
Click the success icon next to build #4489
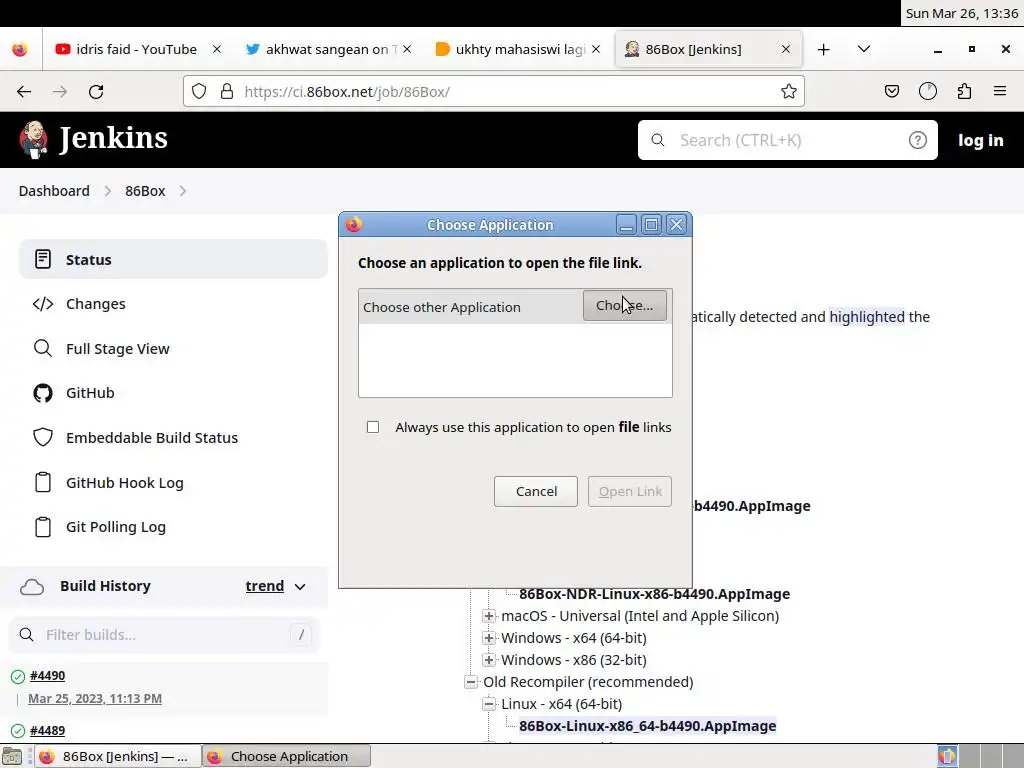18,731
